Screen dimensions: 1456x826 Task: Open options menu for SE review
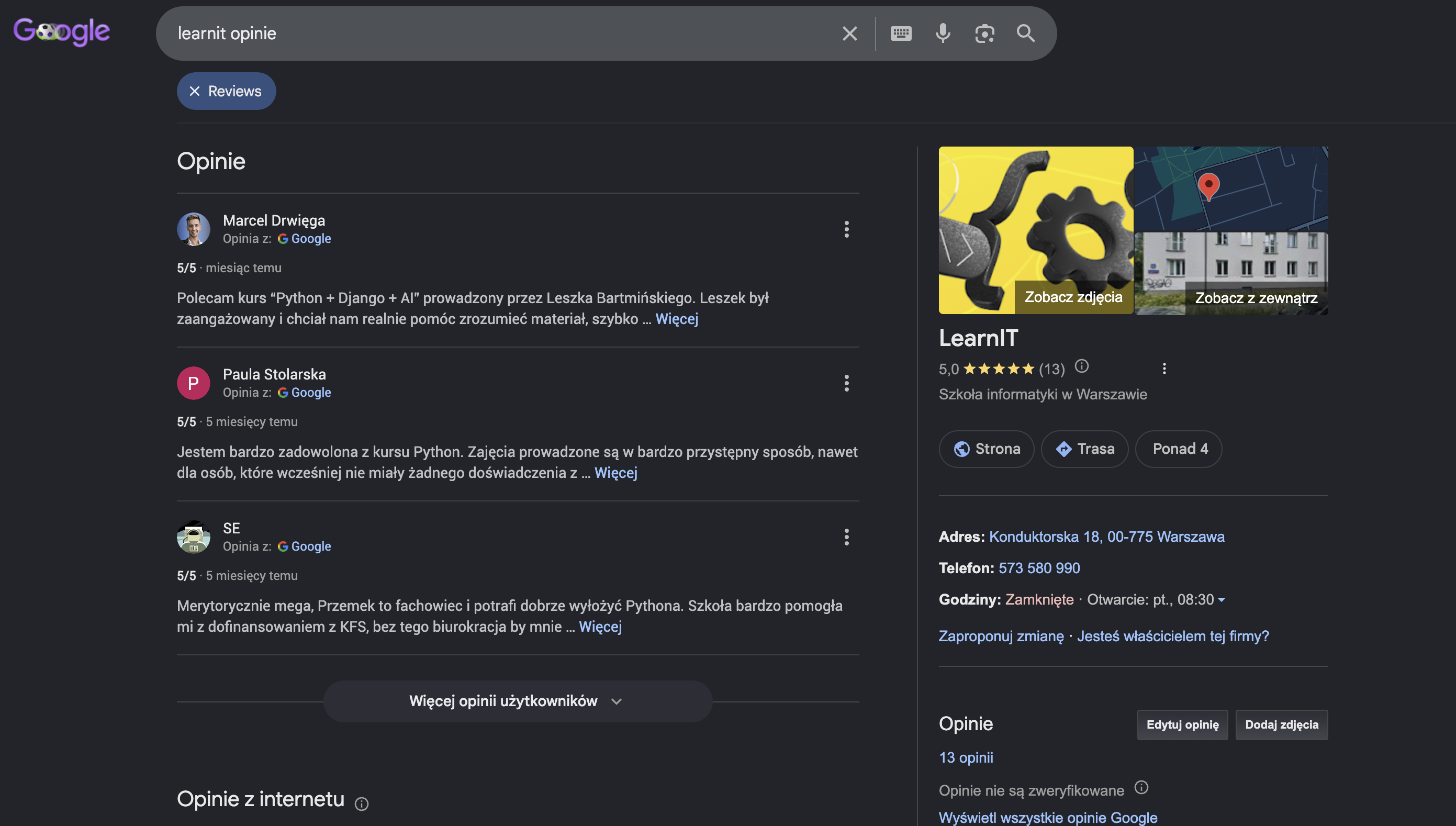click(x=846, y=537)
